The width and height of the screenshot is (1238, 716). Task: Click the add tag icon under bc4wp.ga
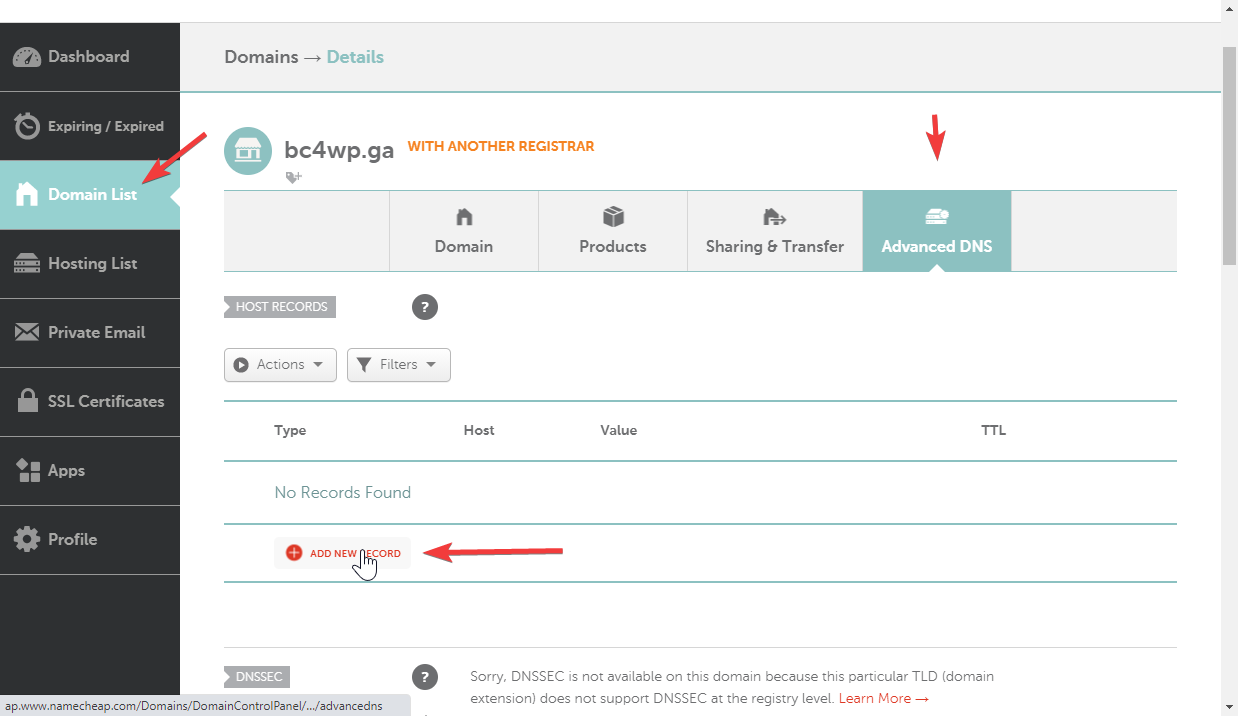293,177
